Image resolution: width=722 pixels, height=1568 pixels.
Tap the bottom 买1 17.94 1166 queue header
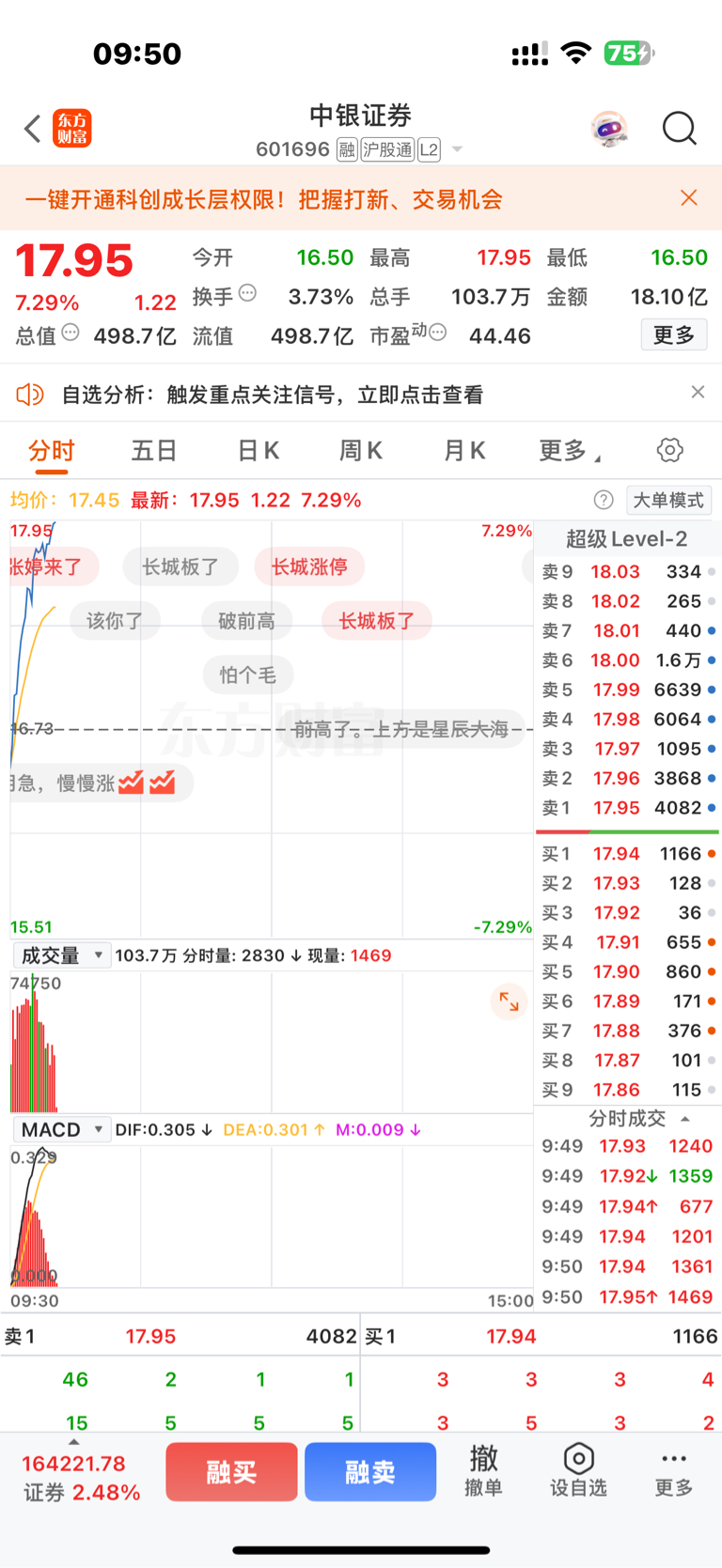[541, 1336]
